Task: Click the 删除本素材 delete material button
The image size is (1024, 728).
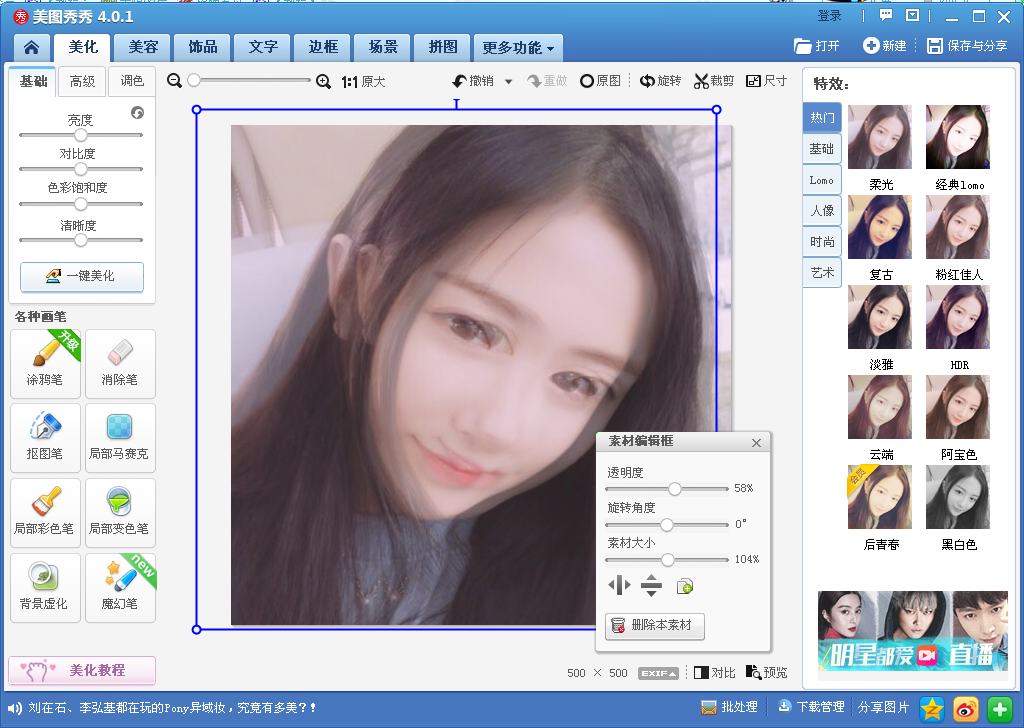Action: click(655, 625)
